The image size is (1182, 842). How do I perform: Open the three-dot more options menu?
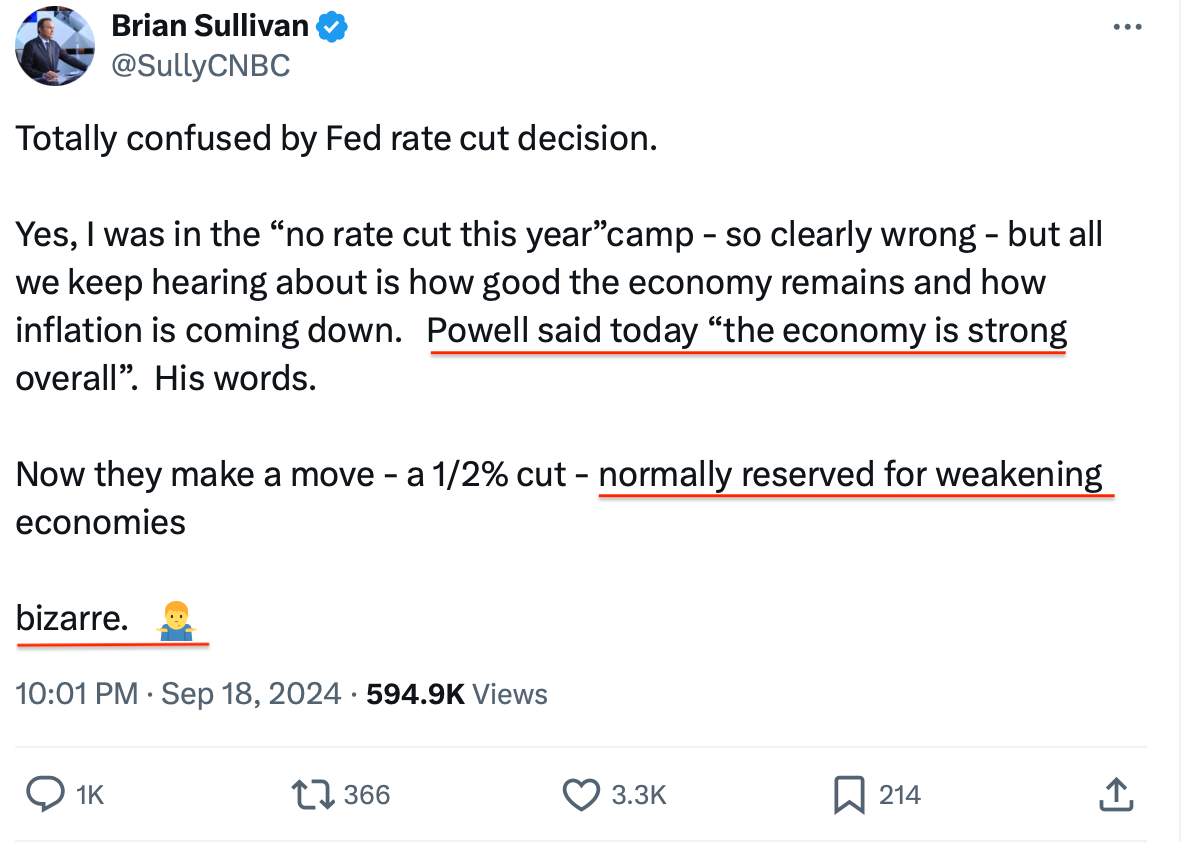pyautogui.click(x=1127, y=27)
